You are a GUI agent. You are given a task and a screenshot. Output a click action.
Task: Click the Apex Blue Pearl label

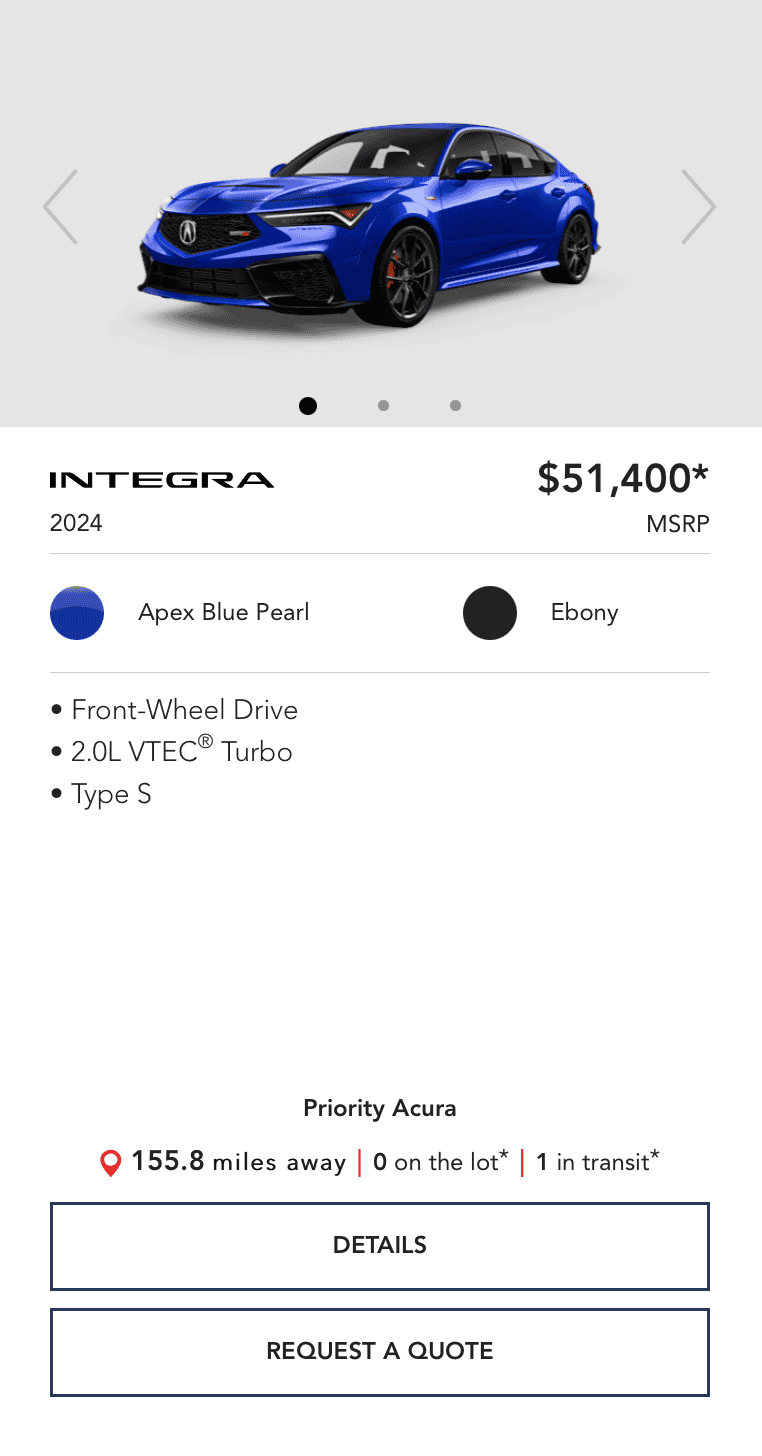[224, 613]
